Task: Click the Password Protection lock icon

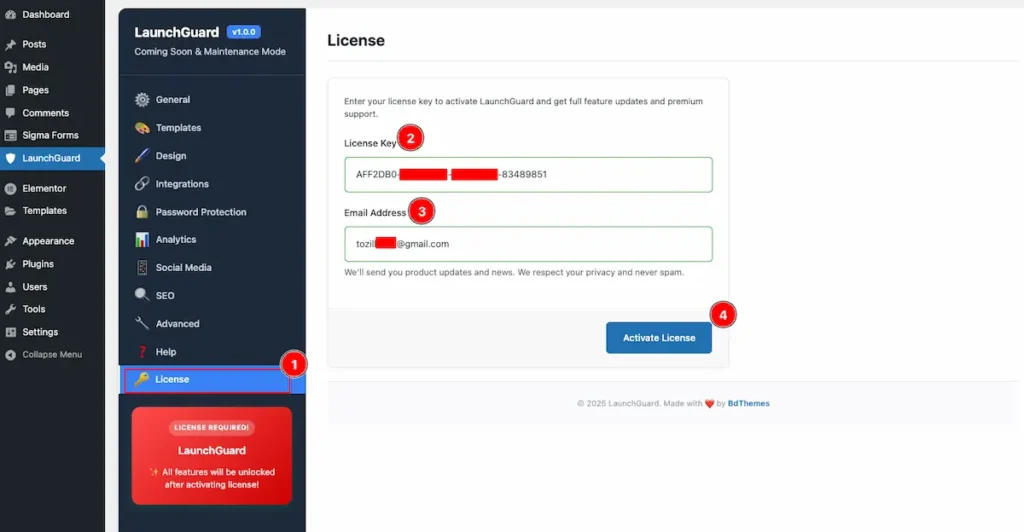Action: (x=142, y=212)
